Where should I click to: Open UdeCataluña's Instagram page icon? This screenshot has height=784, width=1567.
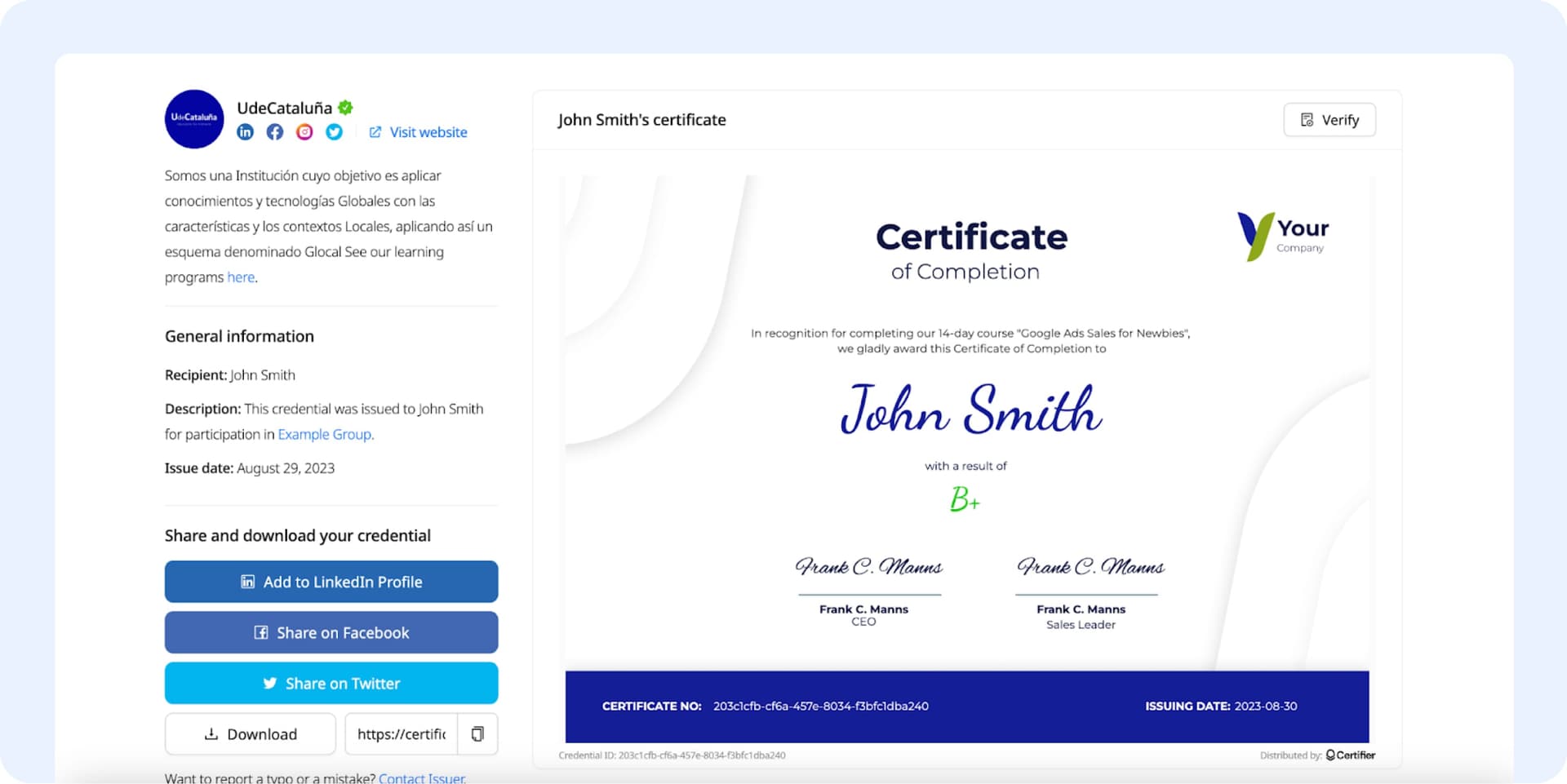[304, 132]
